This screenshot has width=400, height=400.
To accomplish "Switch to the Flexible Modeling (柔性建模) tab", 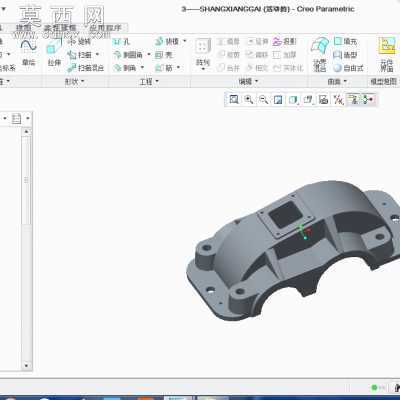I will click(x=61, y=28).
